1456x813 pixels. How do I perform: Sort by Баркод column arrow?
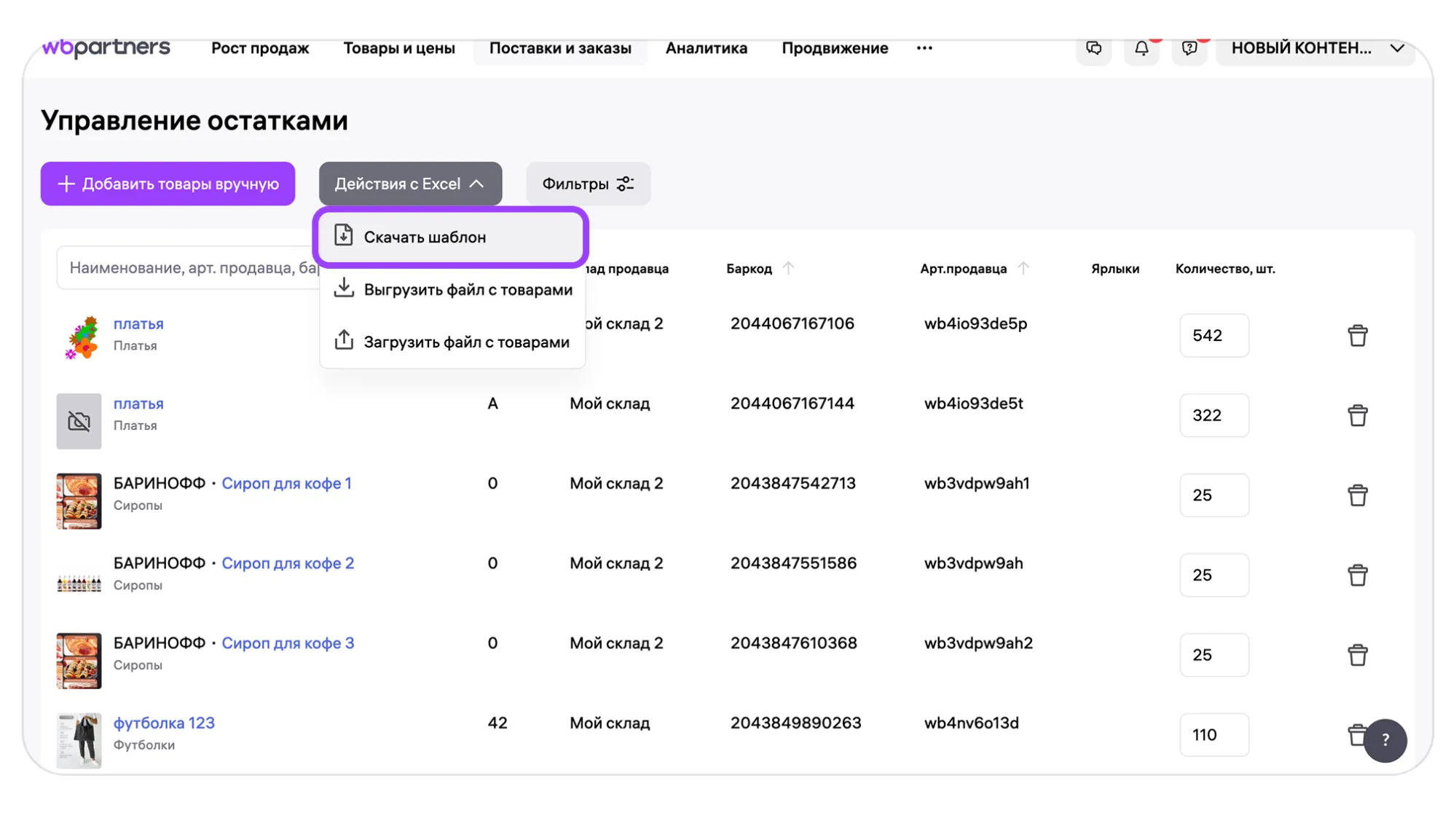point(788,268)
